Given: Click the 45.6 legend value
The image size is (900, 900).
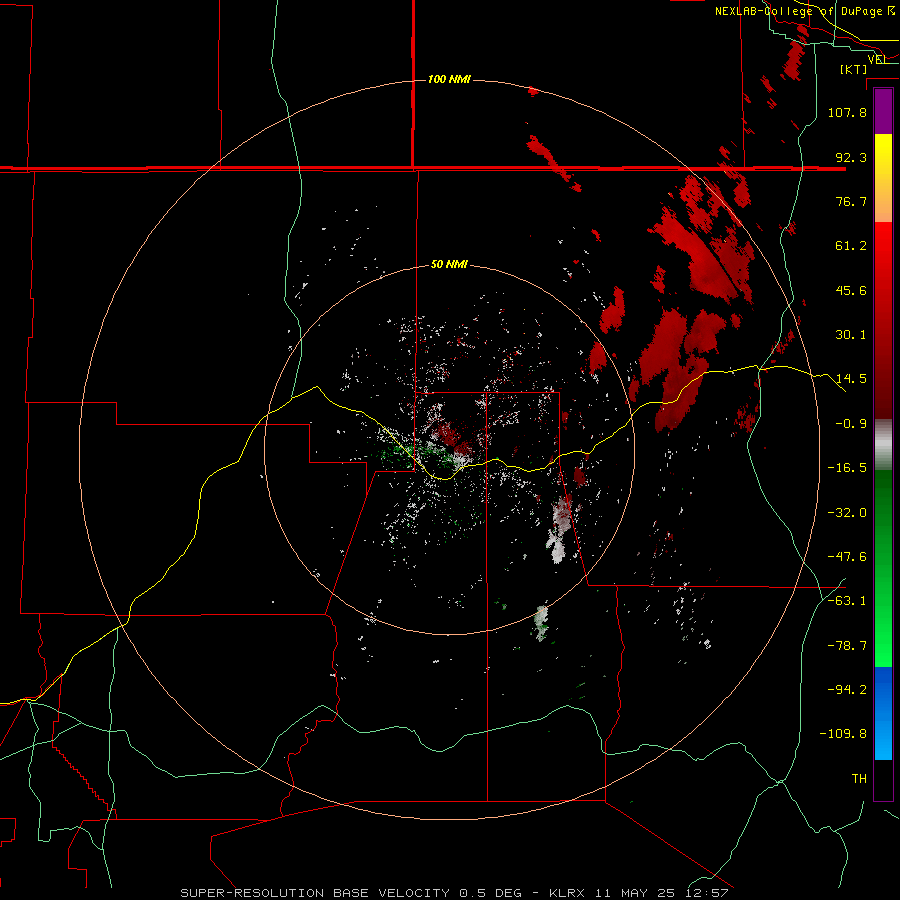Looking at the screenshot, I should coord(851,290).
